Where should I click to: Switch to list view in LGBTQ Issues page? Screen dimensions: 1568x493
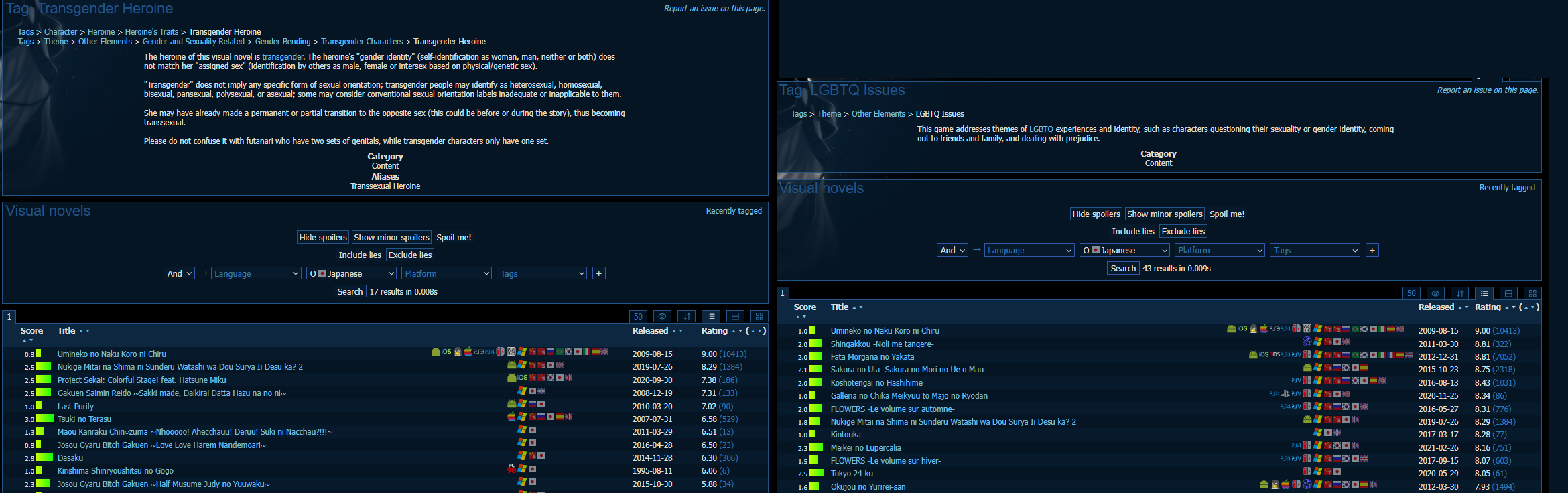(x=1484, y=293)
